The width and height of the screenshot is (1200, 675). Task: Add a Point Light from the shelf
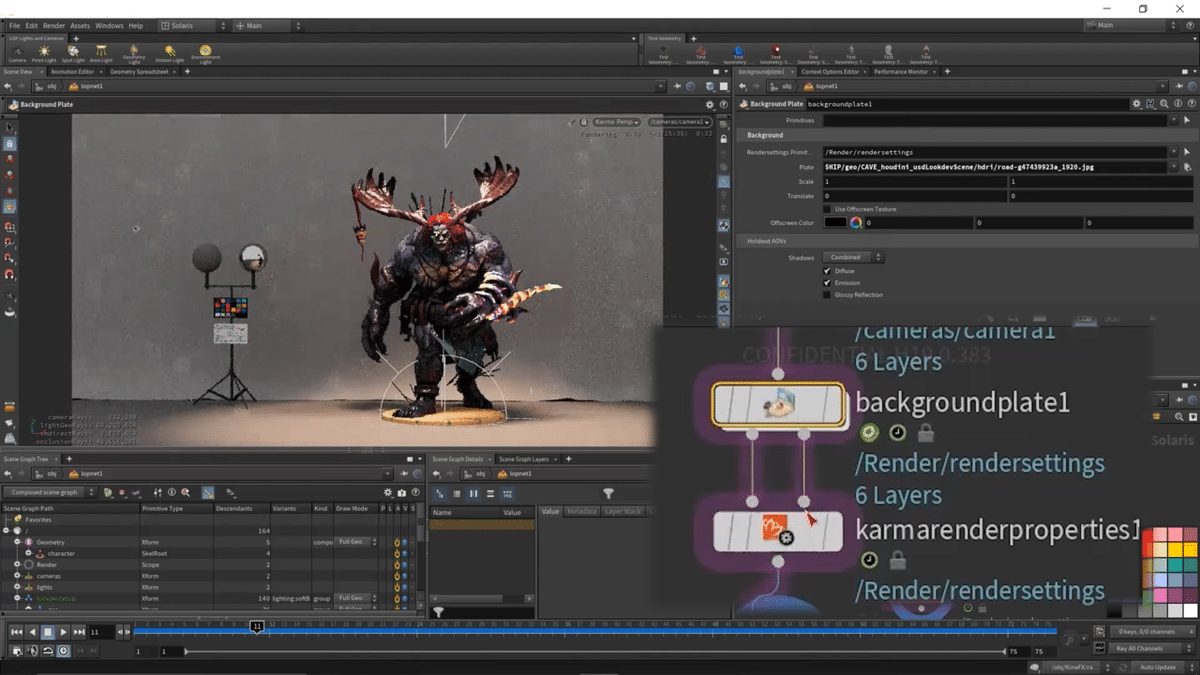44,53
